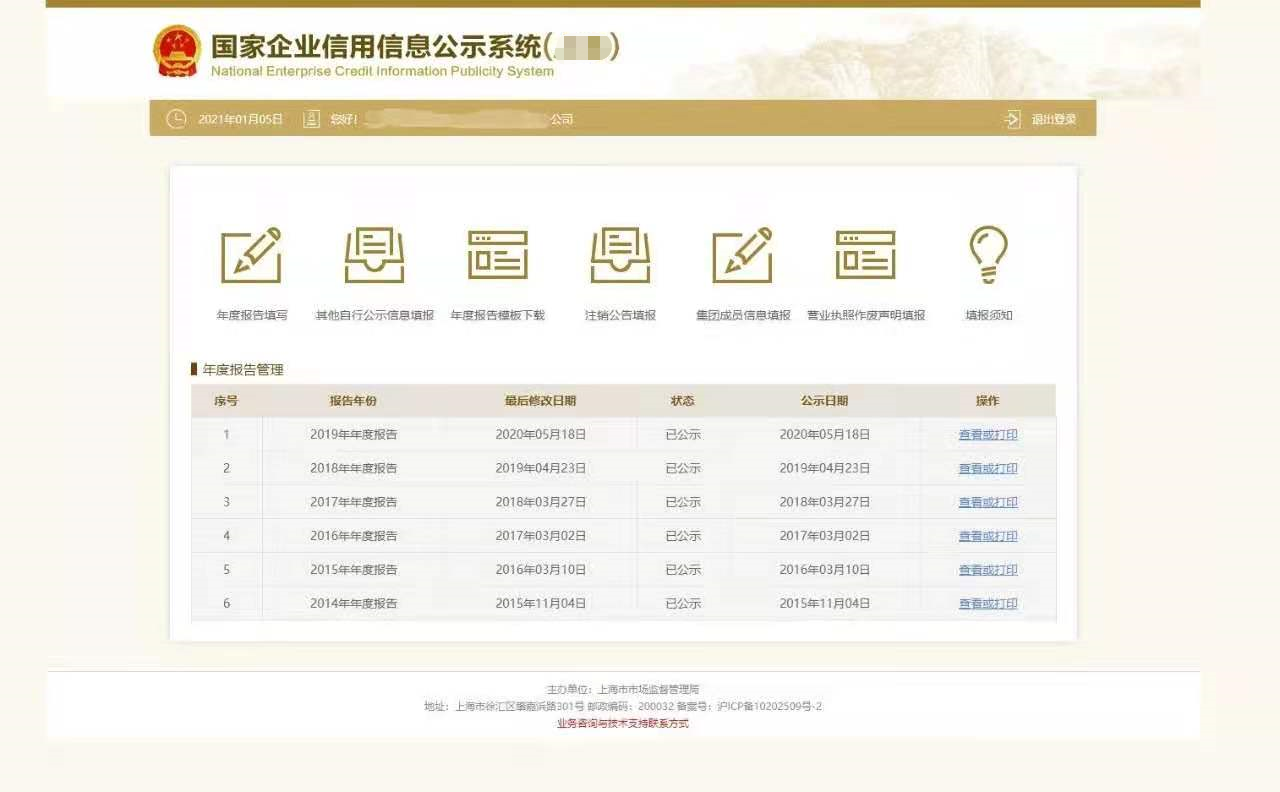The height and width of the screenshot is (792, 1280).
Task: Click the 报告年份 column header
Action: click(x=353, y=401)
